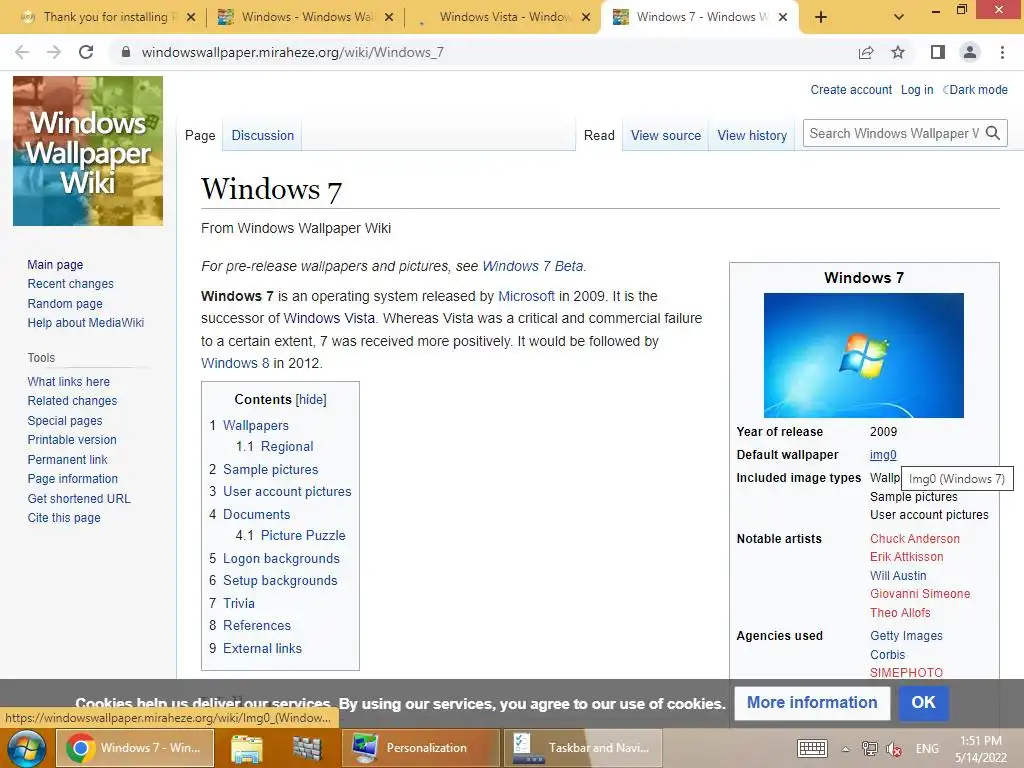Show hidden tray icons arrow
The width and height of the screenshot is (1024, 768).
pyautogui.click(x=845, y=749)
